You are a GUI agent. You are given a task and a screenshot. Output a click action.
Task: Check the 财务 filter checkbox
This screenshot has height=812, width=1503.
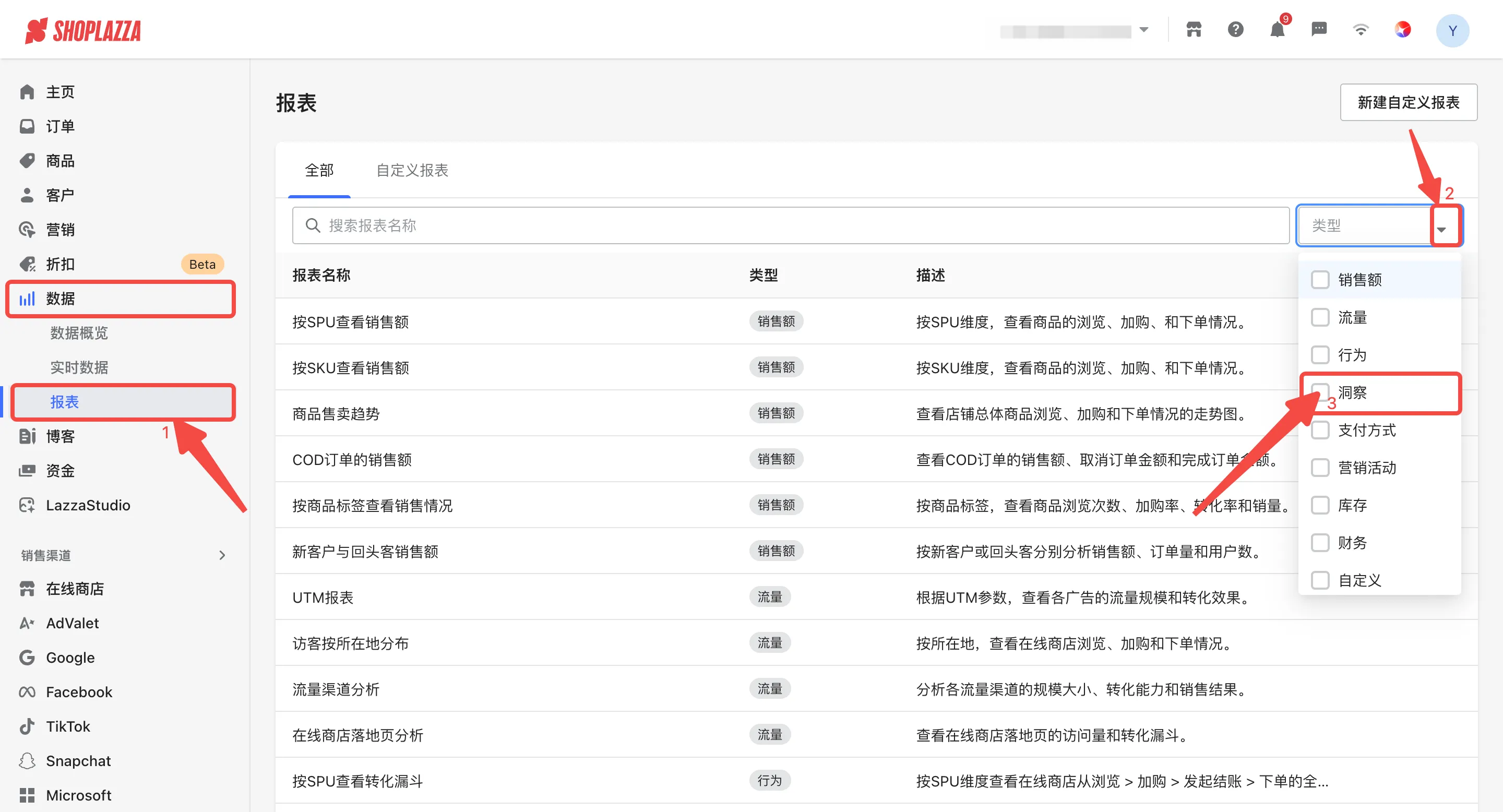click(x=1320, y=543)
